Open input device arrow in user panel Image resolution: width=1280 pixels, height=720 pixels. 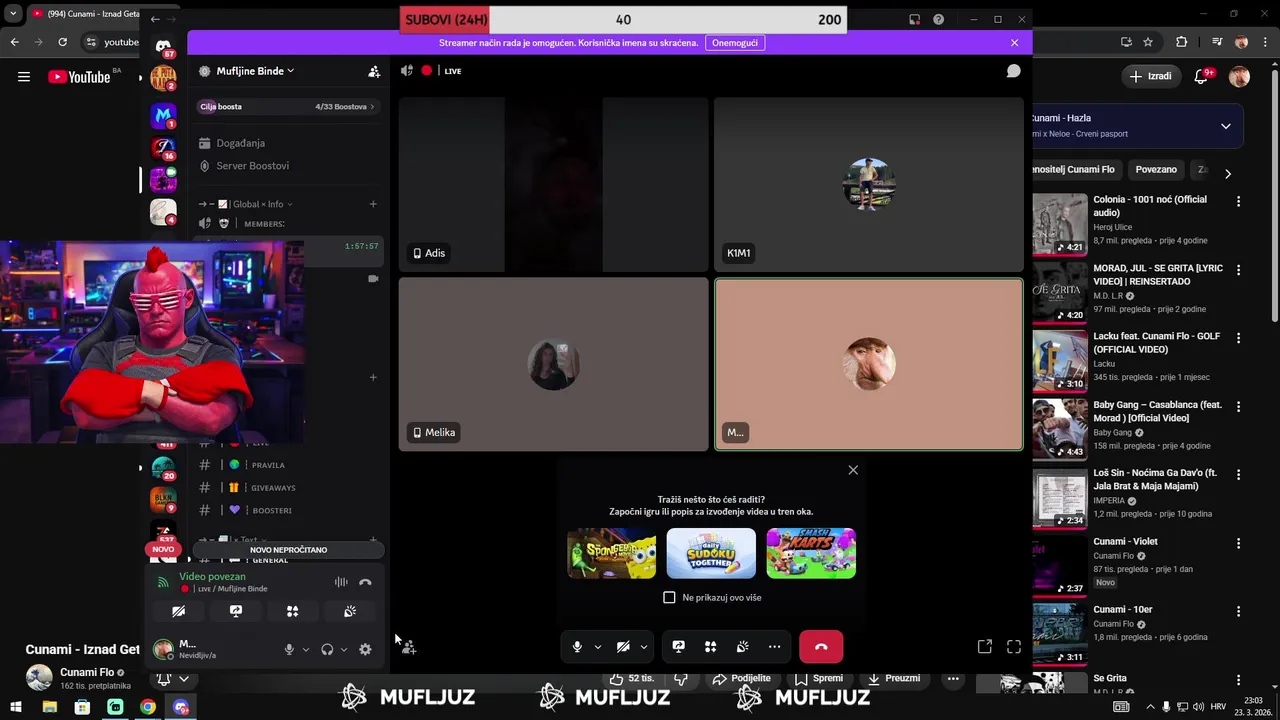306,649
